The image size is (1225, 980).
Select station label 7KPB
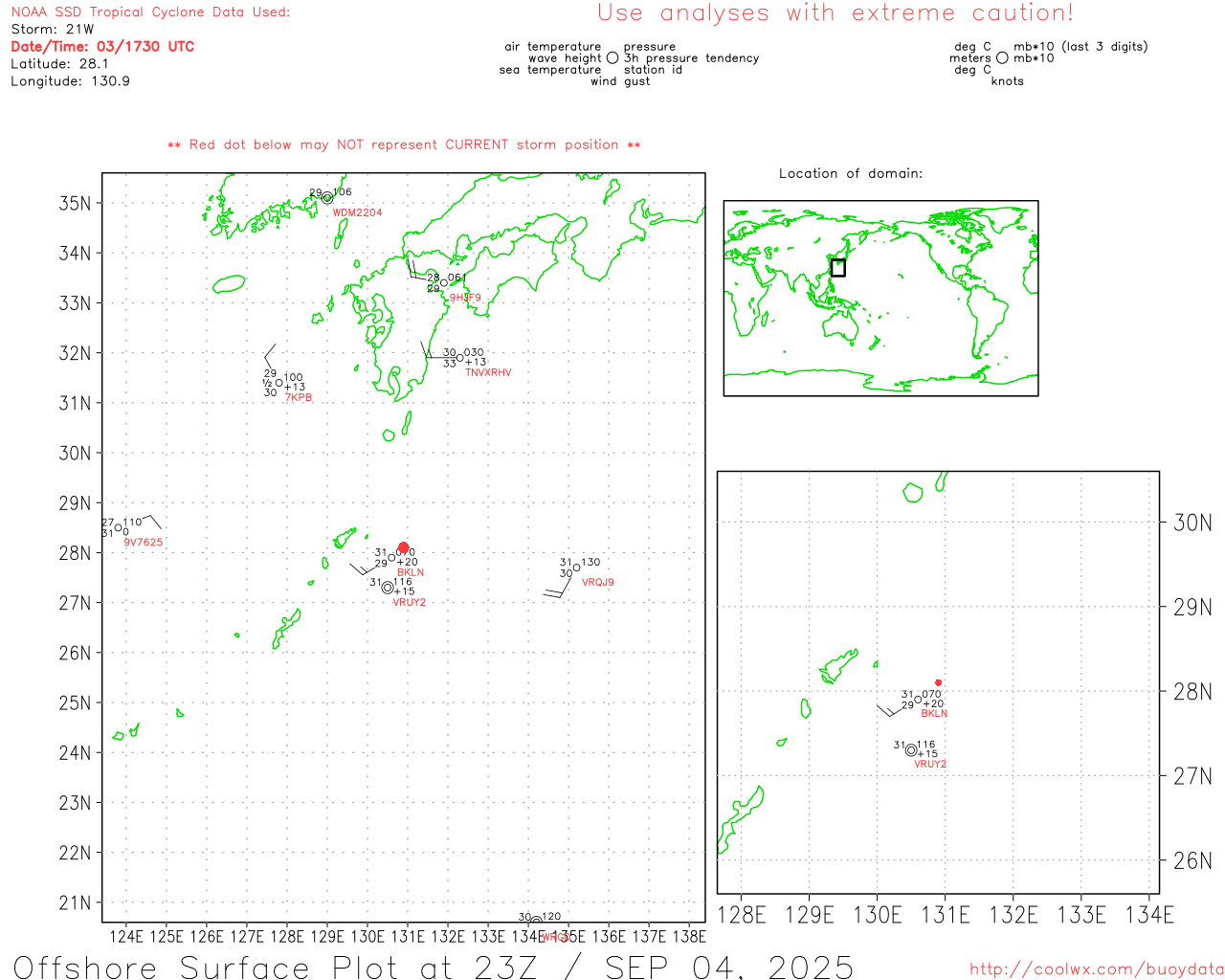[299, 397]
